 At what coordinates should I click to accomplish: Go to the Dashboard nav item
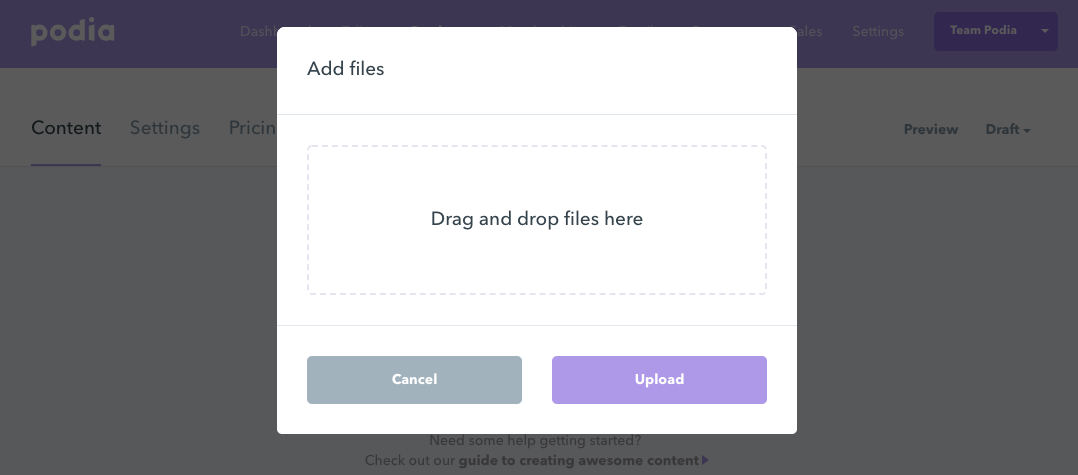(x=258, y=31)
